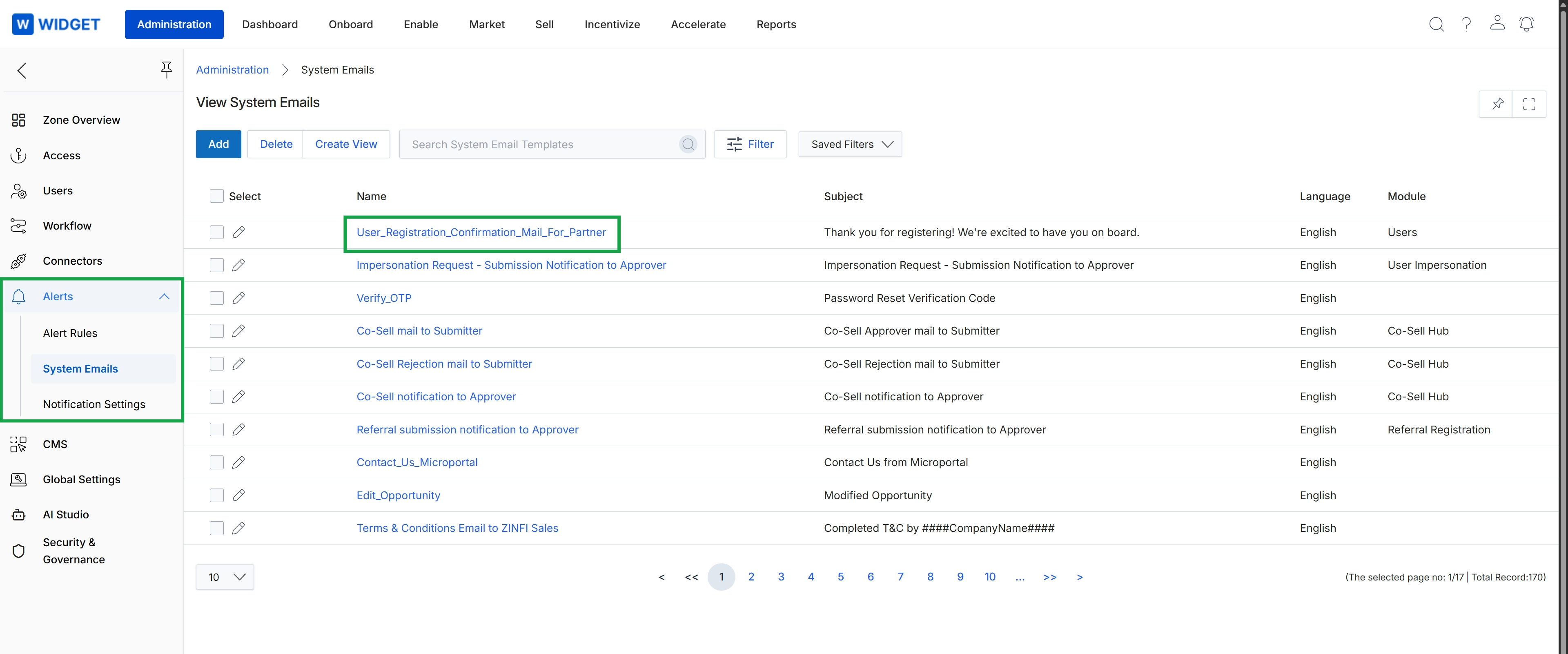
Task: Open the global search icon in header
Action: 1436,25
